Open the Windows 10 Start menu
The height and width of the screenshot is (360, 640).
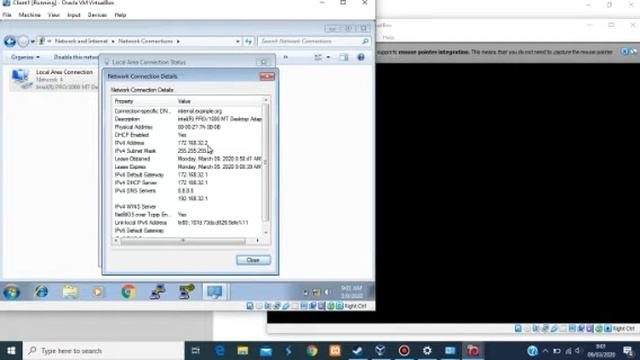coord(11,351)
